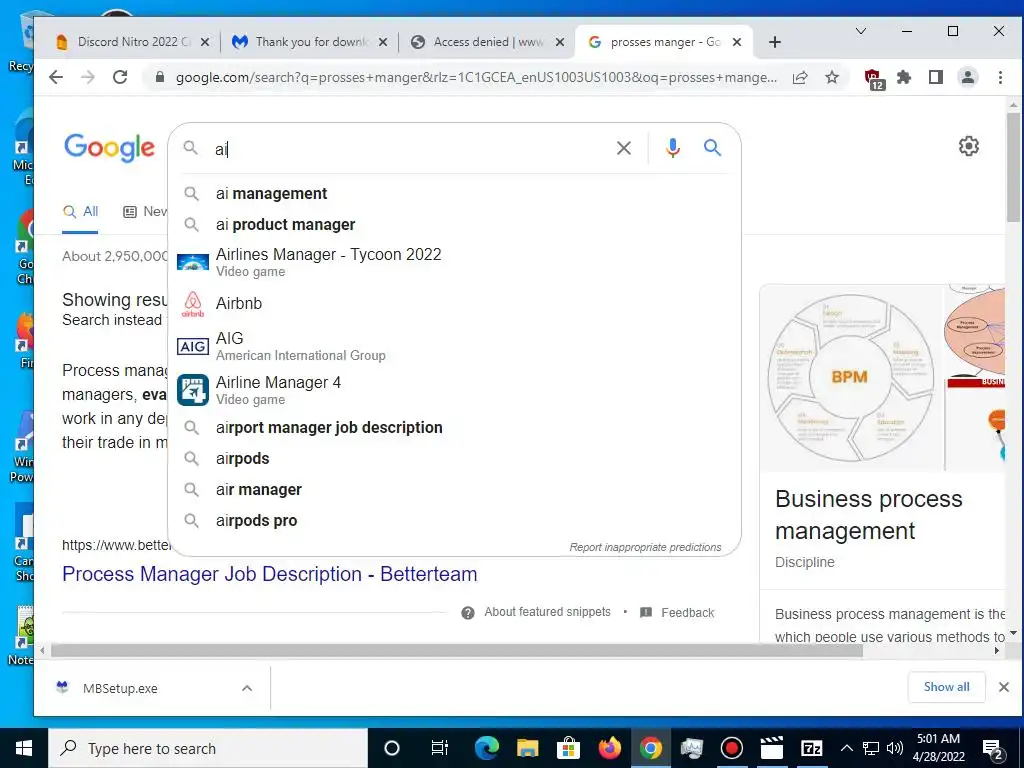Expand MBSetup.exe download options
The width and height of the screenshot is (1024, 768).
tap(247, 688)
